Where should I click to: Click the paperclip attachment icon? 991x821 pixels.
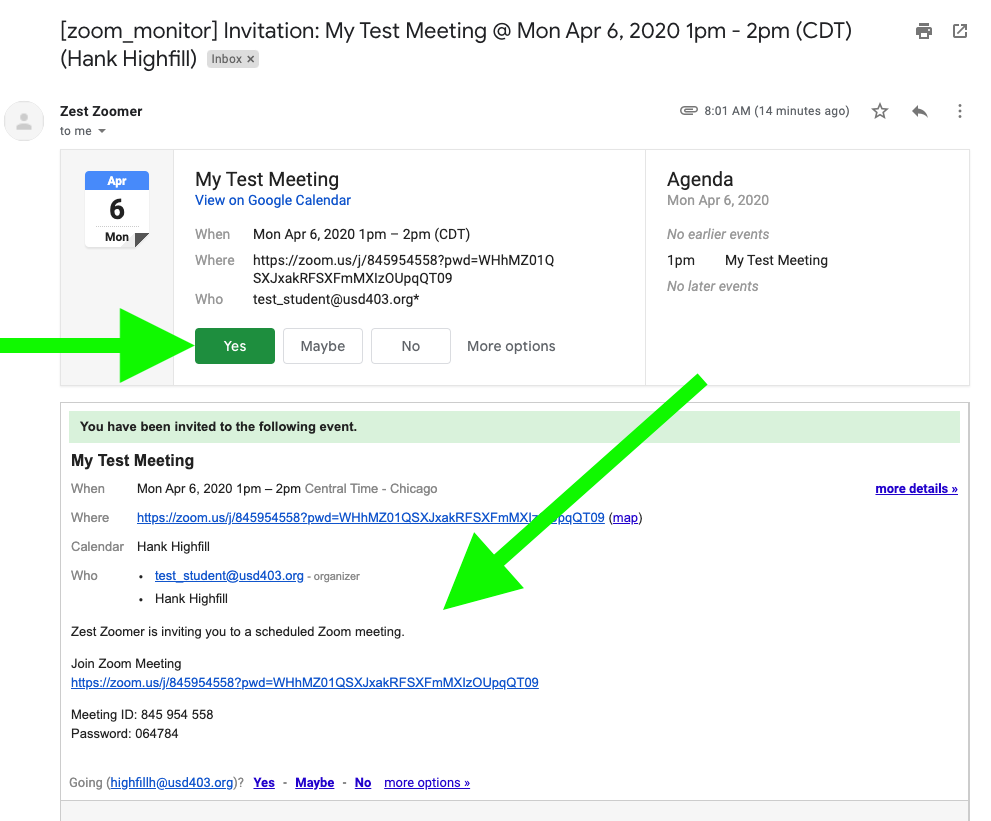click(688, 111)
